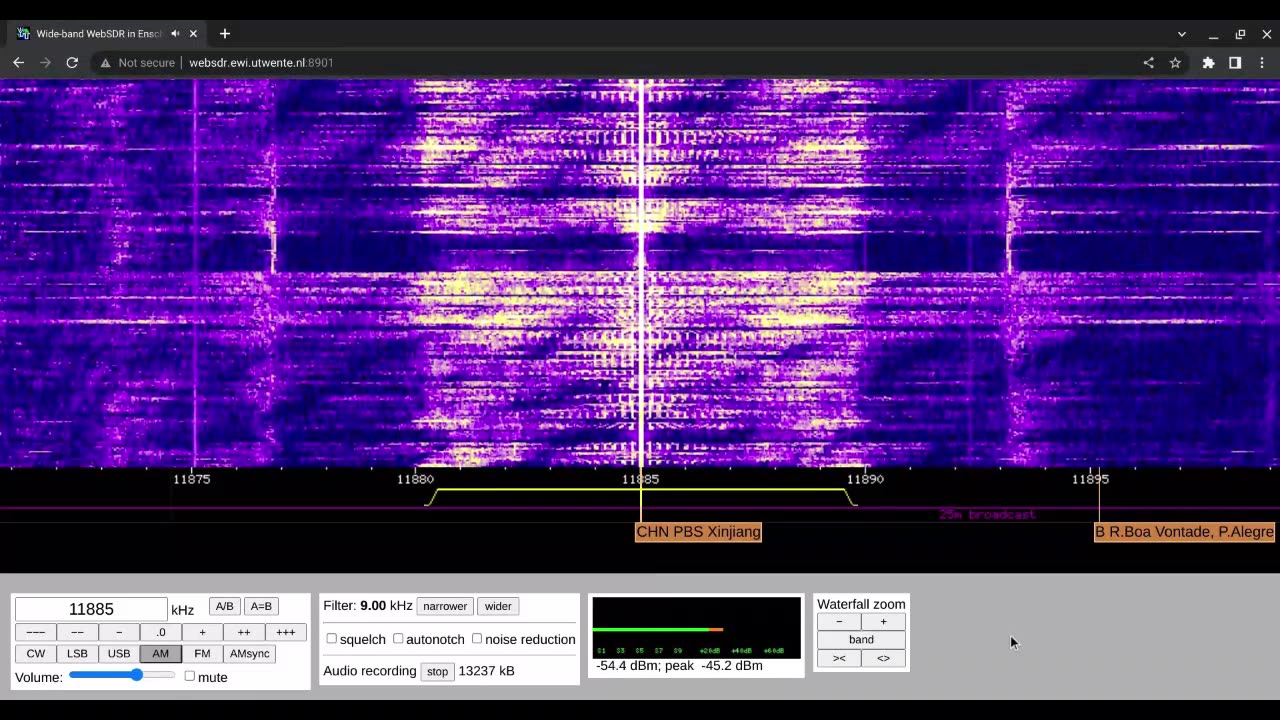Open the browser extensions puzzle icon
1280x720 pixels.
(x=1208, y=62)
